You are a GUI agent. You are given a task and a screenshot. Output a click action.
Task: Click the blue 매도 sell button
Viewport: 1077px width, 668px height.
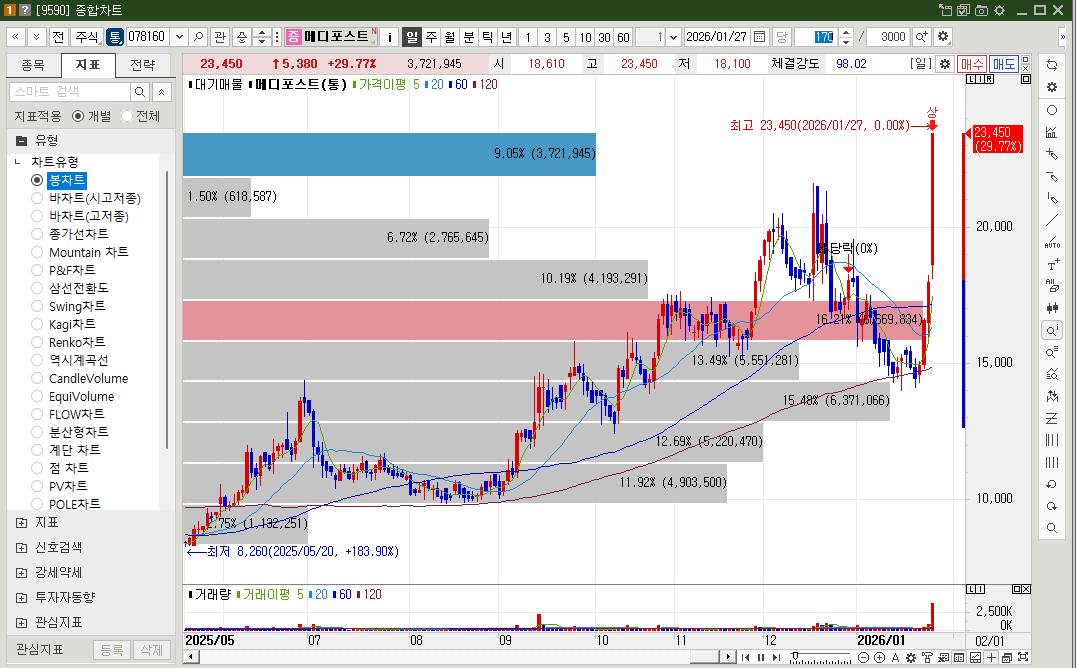click(x=1004, y=64)
